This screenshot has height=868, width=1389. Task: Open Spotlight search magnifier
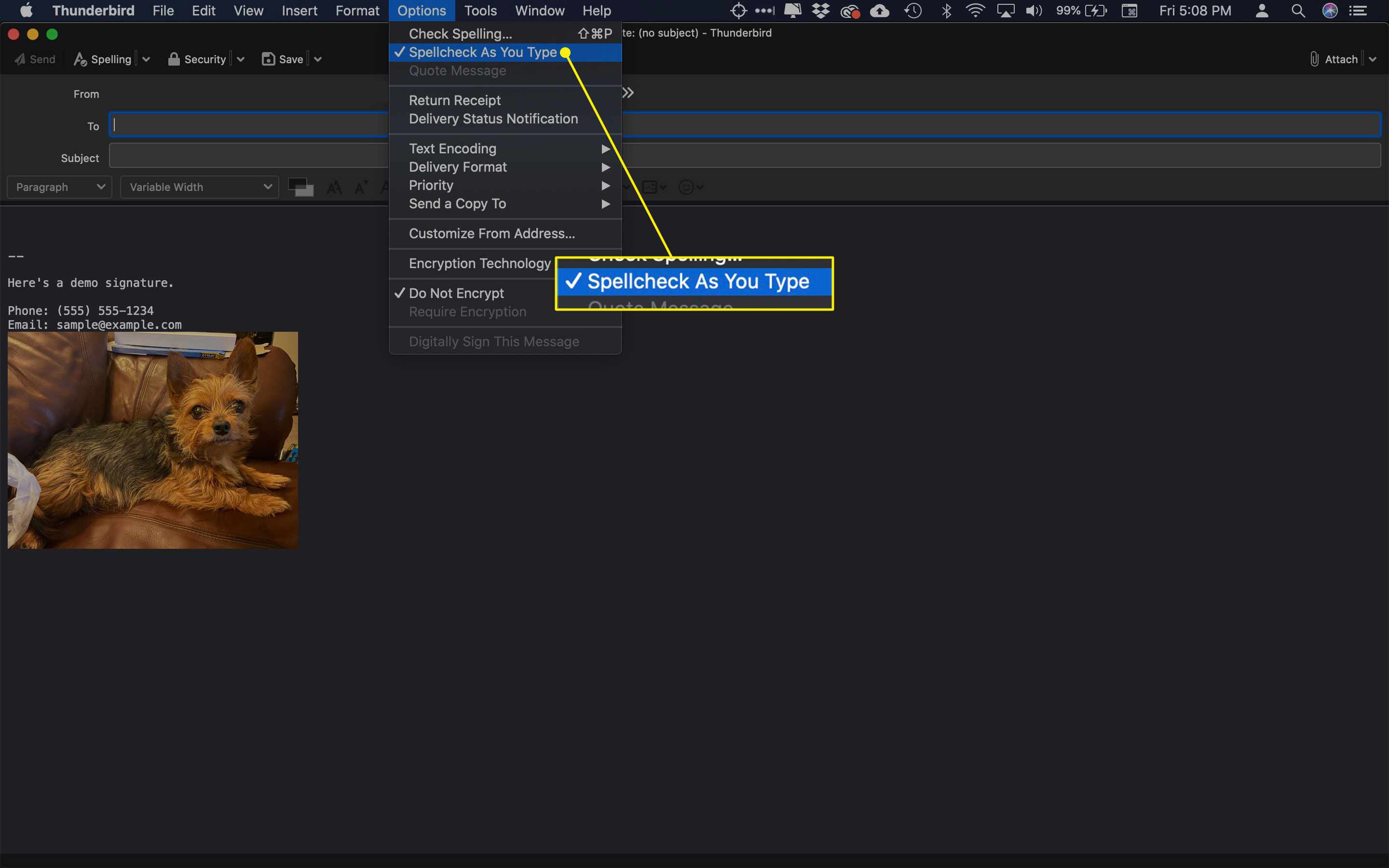[x=1298, y=10]
